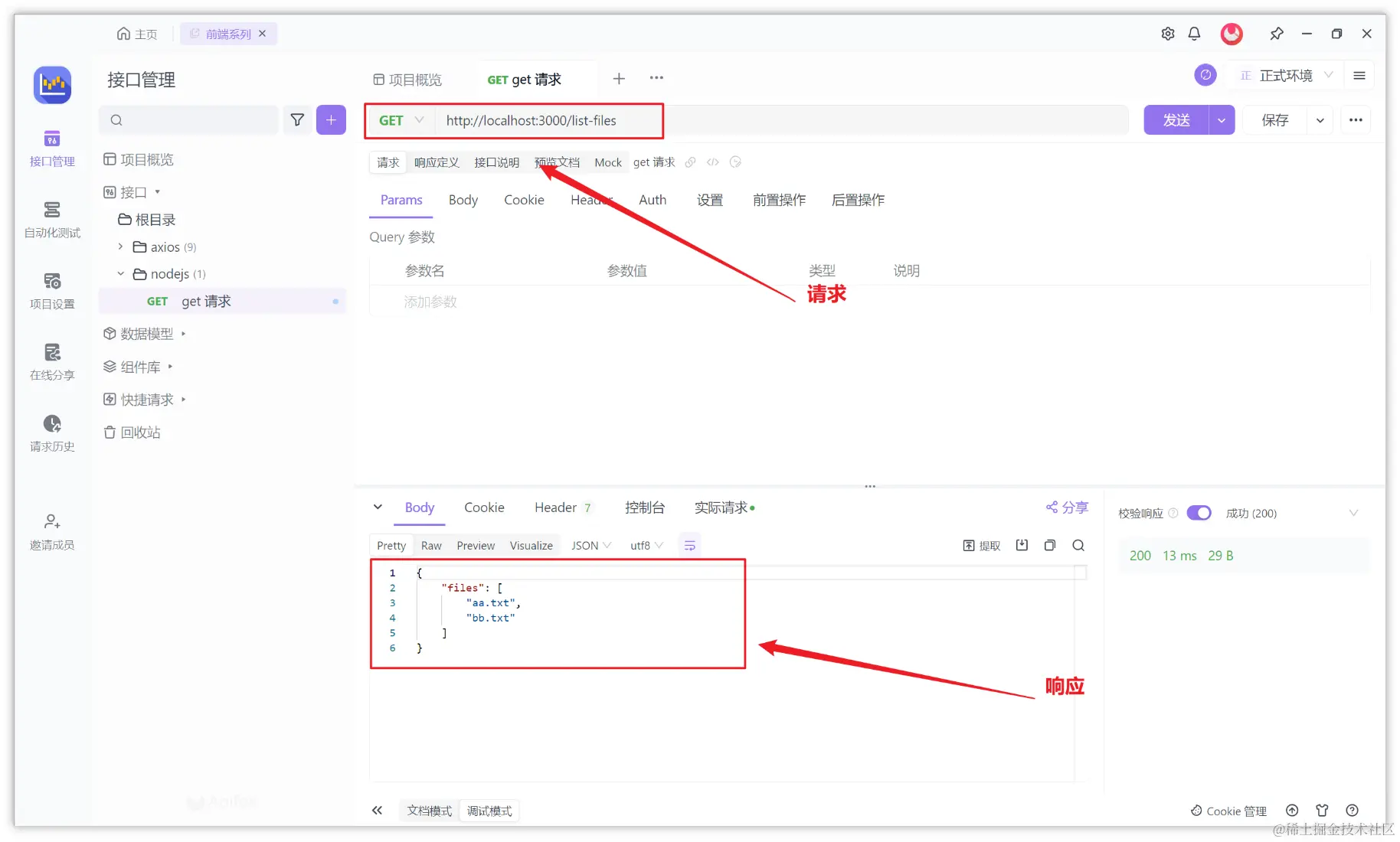Click the filter funnel icon
Image resolution: width=1400 pixels, height=842 pixels.
click(x=297, y=120)
